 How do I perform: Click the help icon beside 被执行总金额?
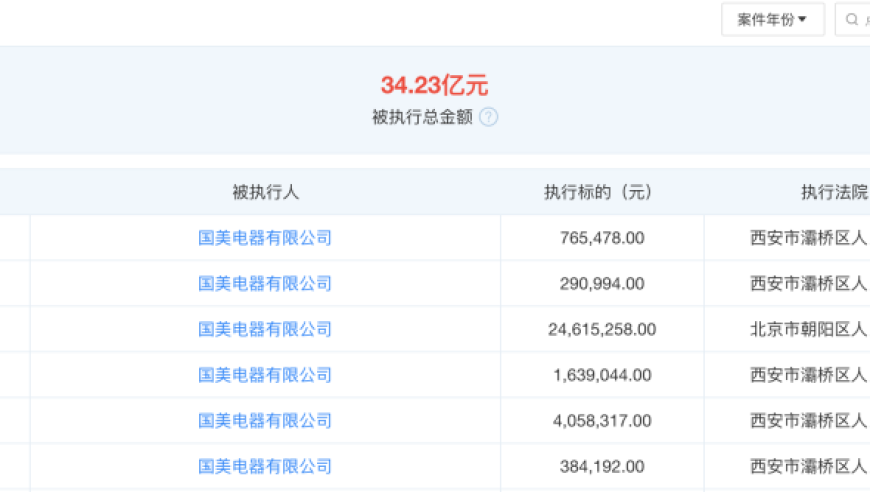(488, 117)
